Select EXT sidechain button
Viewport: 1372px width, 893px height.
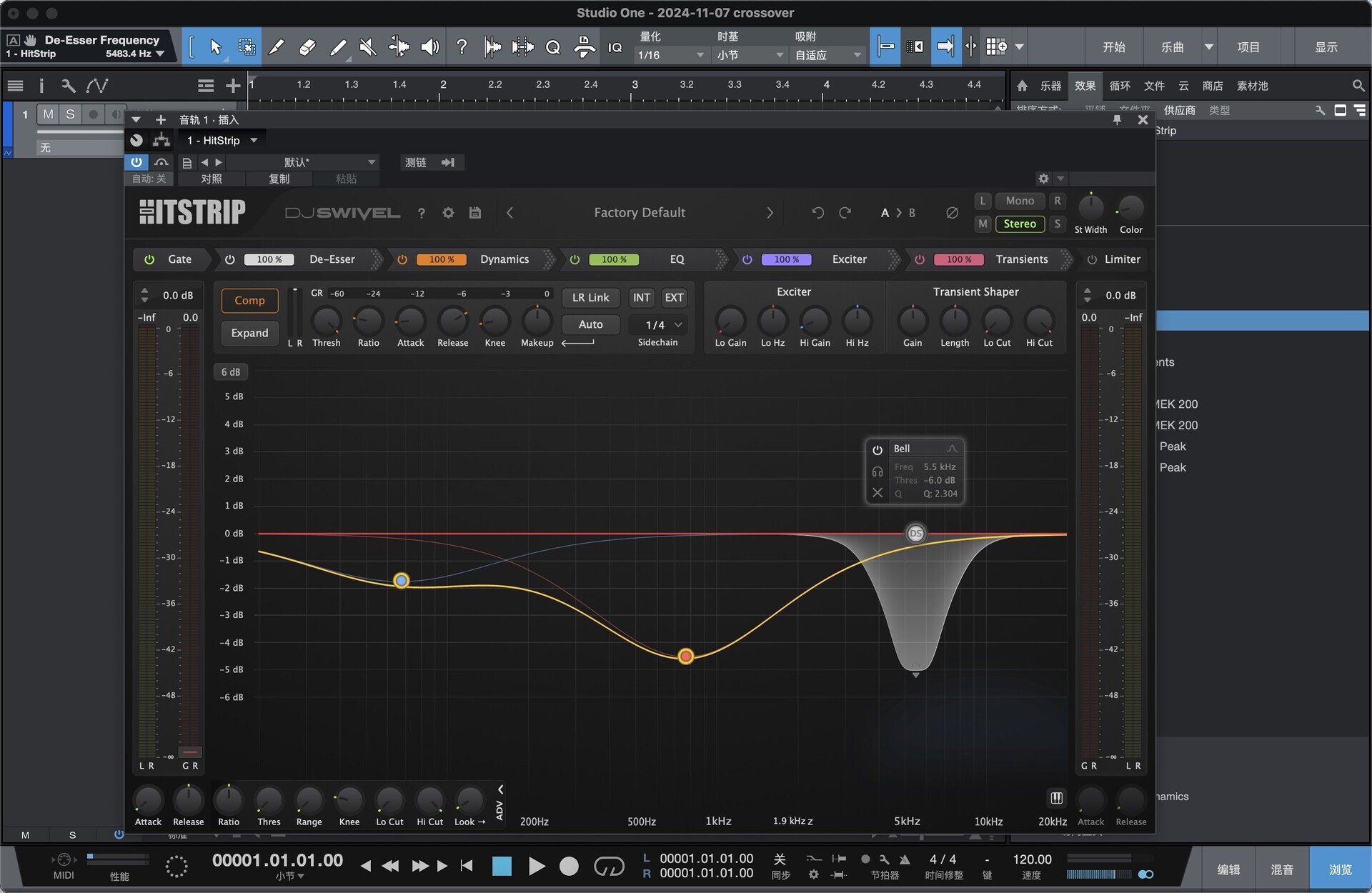tap(674, 297)
